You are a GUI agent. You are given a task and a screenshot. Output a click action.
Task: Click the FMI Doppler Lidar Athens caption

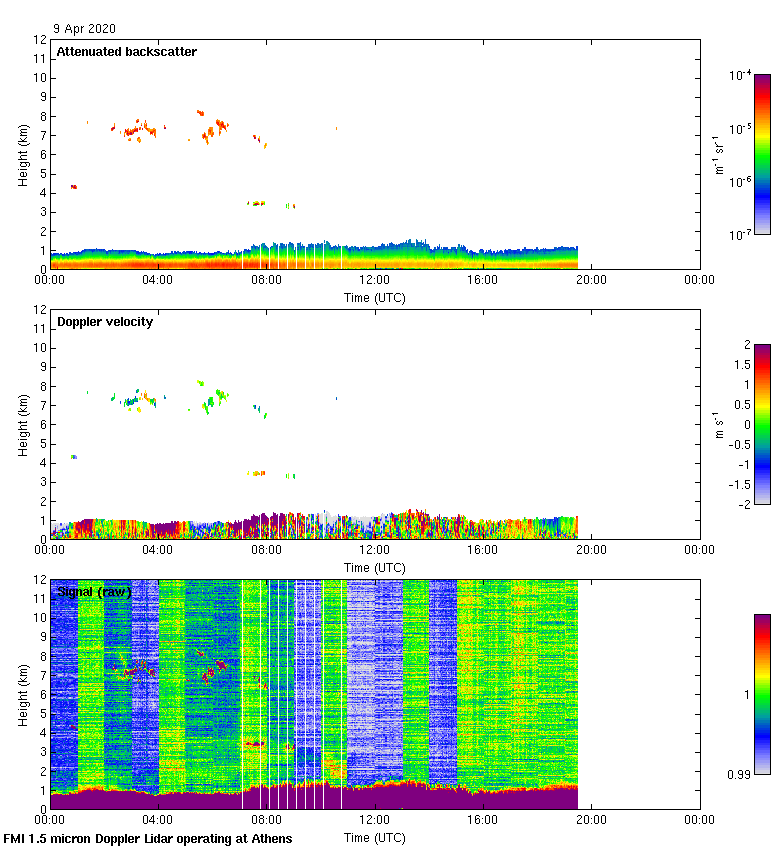(x=148, y=839)
